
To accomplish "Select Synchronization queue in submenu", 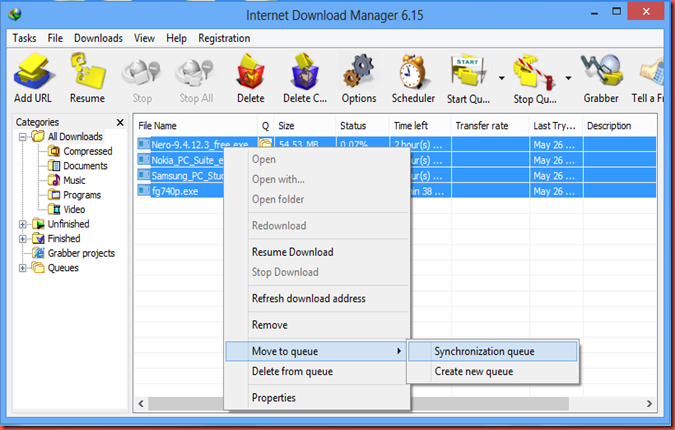I will tap(492, 351).
